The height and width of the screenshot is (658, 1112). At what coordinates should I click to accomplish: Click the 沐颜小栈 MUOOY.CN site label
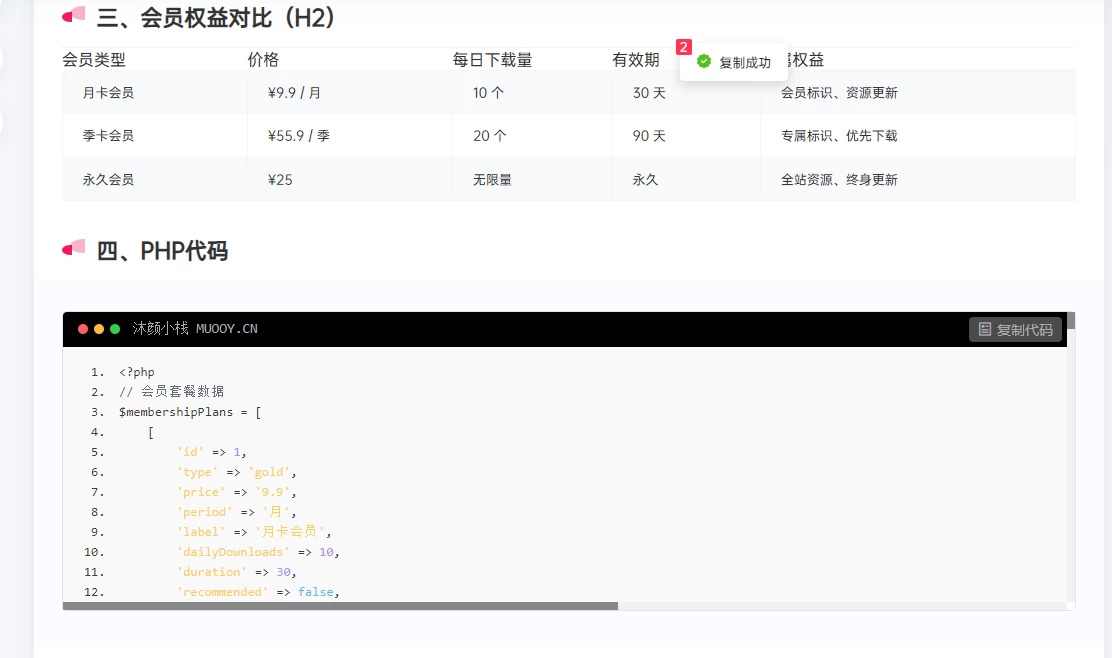pos(197,328)
